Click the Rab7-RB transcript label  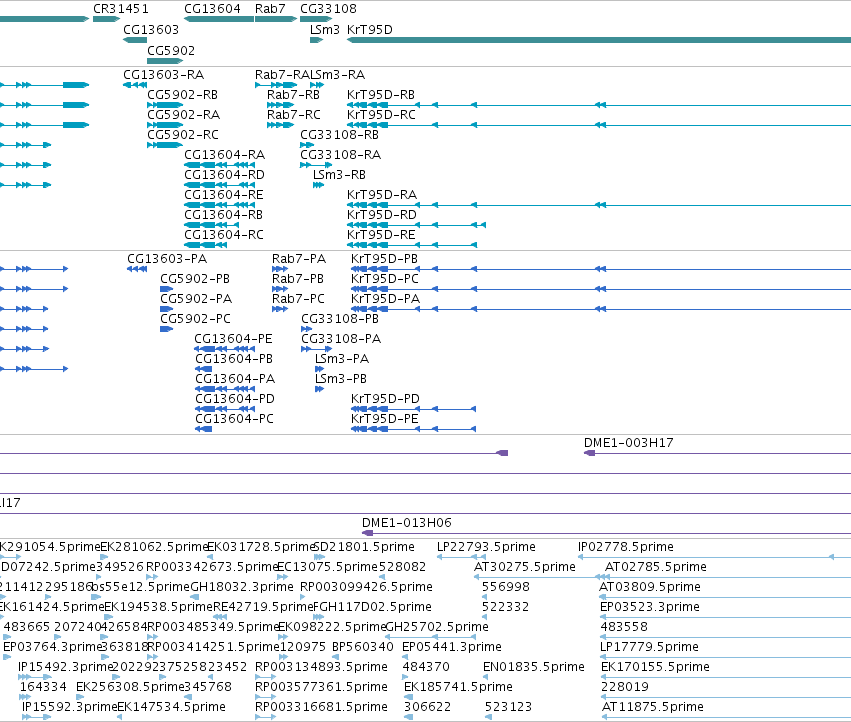(293, 94)
